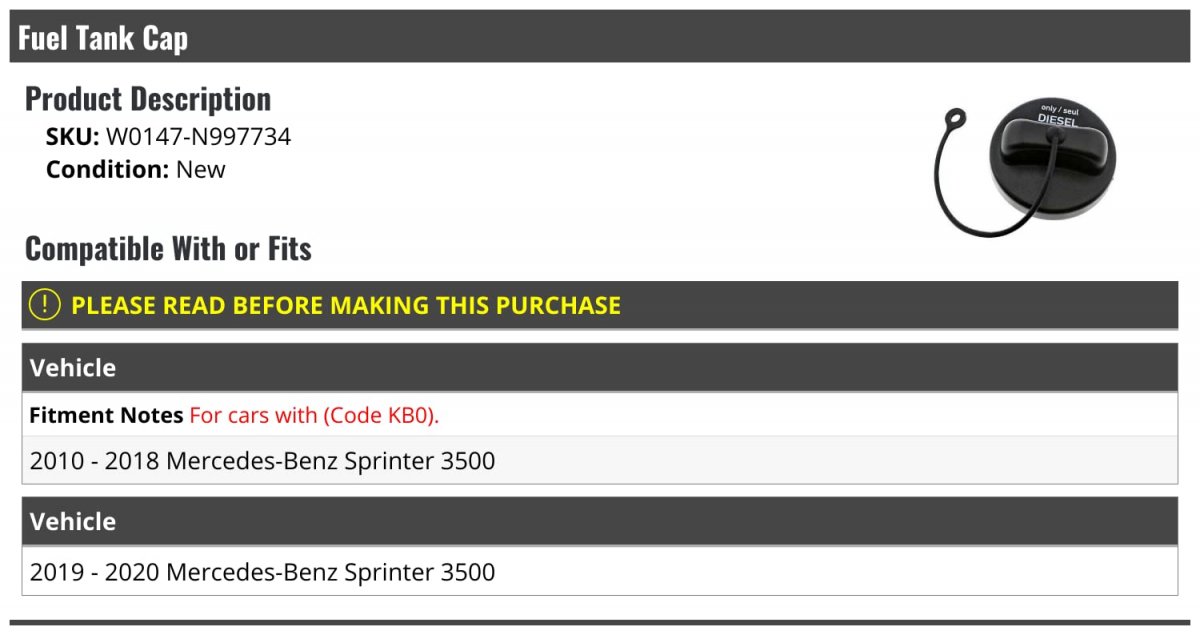Screen dimensions: 1200x635
Task: Click the yellow exclamation warning icon
Action: 45,305
